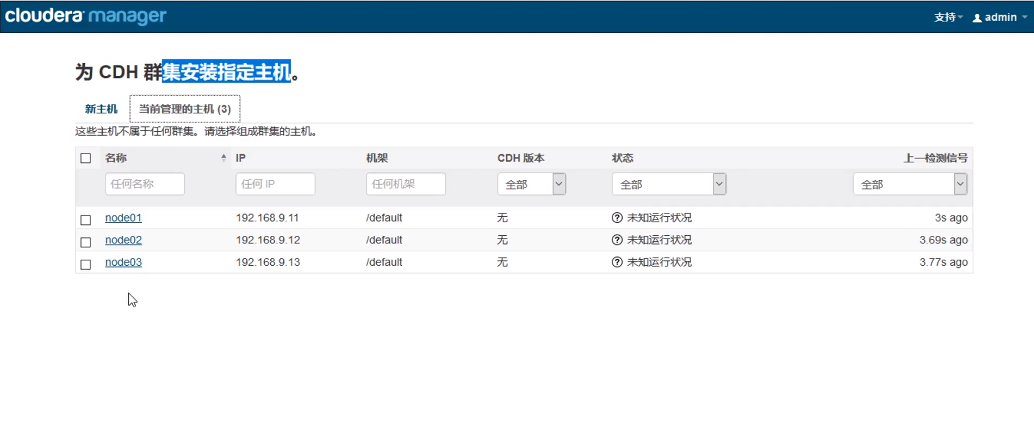Check the node03 row checkbox

pyautogui.click(x=85, y=264)
